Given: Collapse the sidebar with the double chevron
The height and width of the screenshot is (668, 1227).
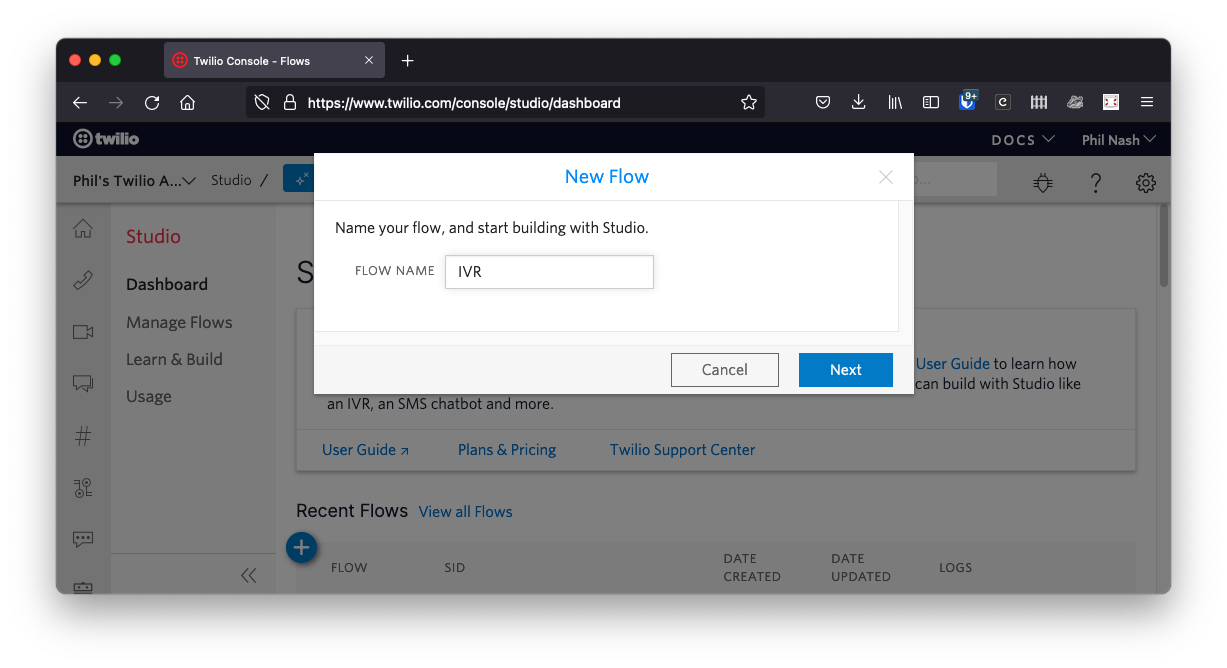Looking at the screenshot, I should pyautogui.click(x=249, y=575).
